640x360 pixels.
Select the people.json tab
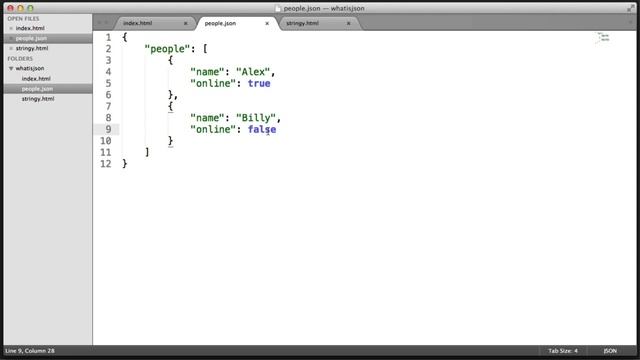[x=220, y=23]
